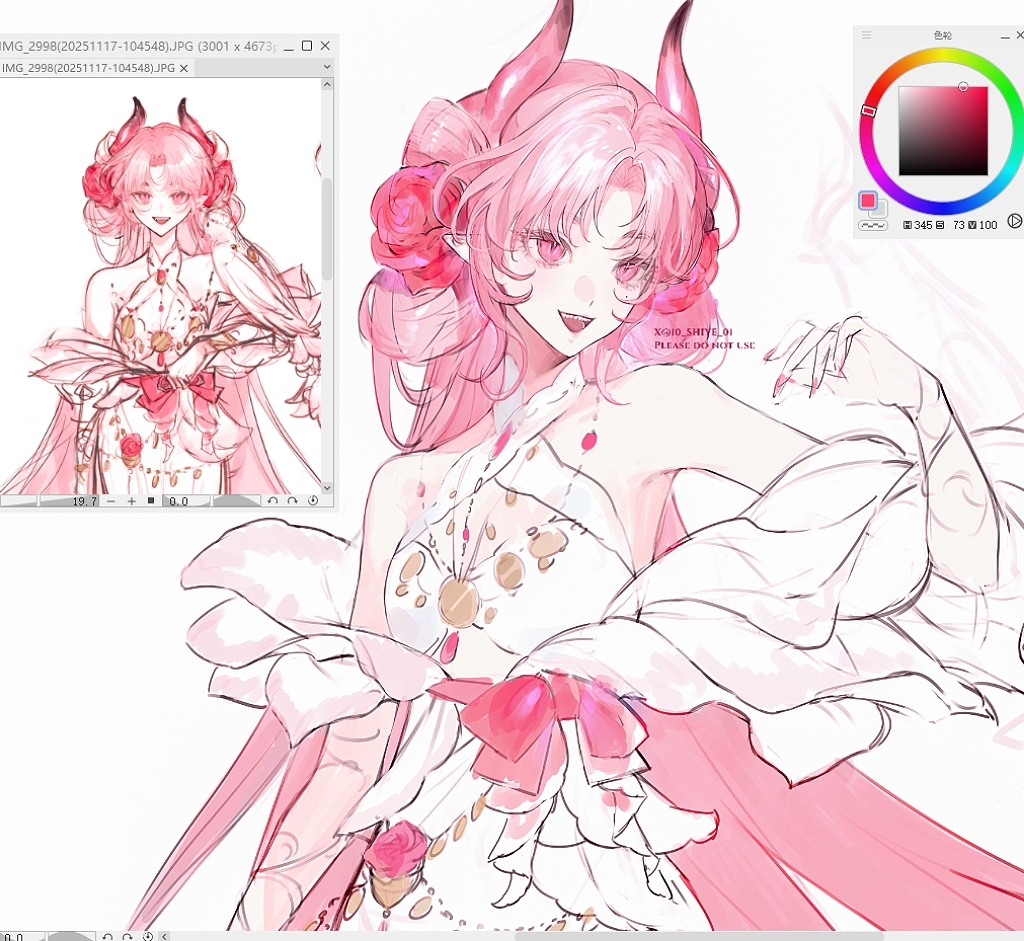Toggle the H hue value mode icon
This screenshot has width=1024, height=941.
click(907, 225)
